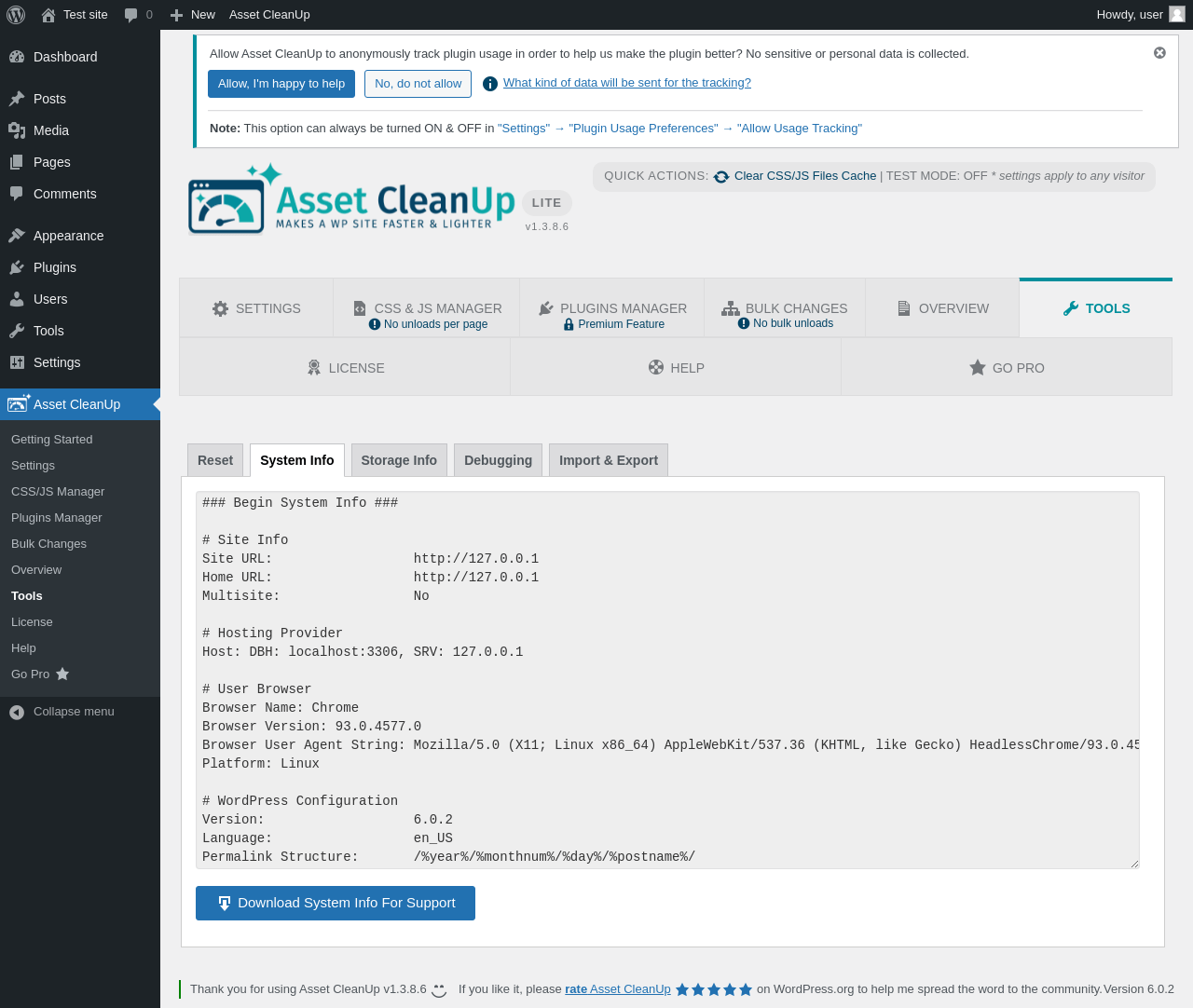
Task: Click the user avatar icon
Action: [x=1177, y=14]
